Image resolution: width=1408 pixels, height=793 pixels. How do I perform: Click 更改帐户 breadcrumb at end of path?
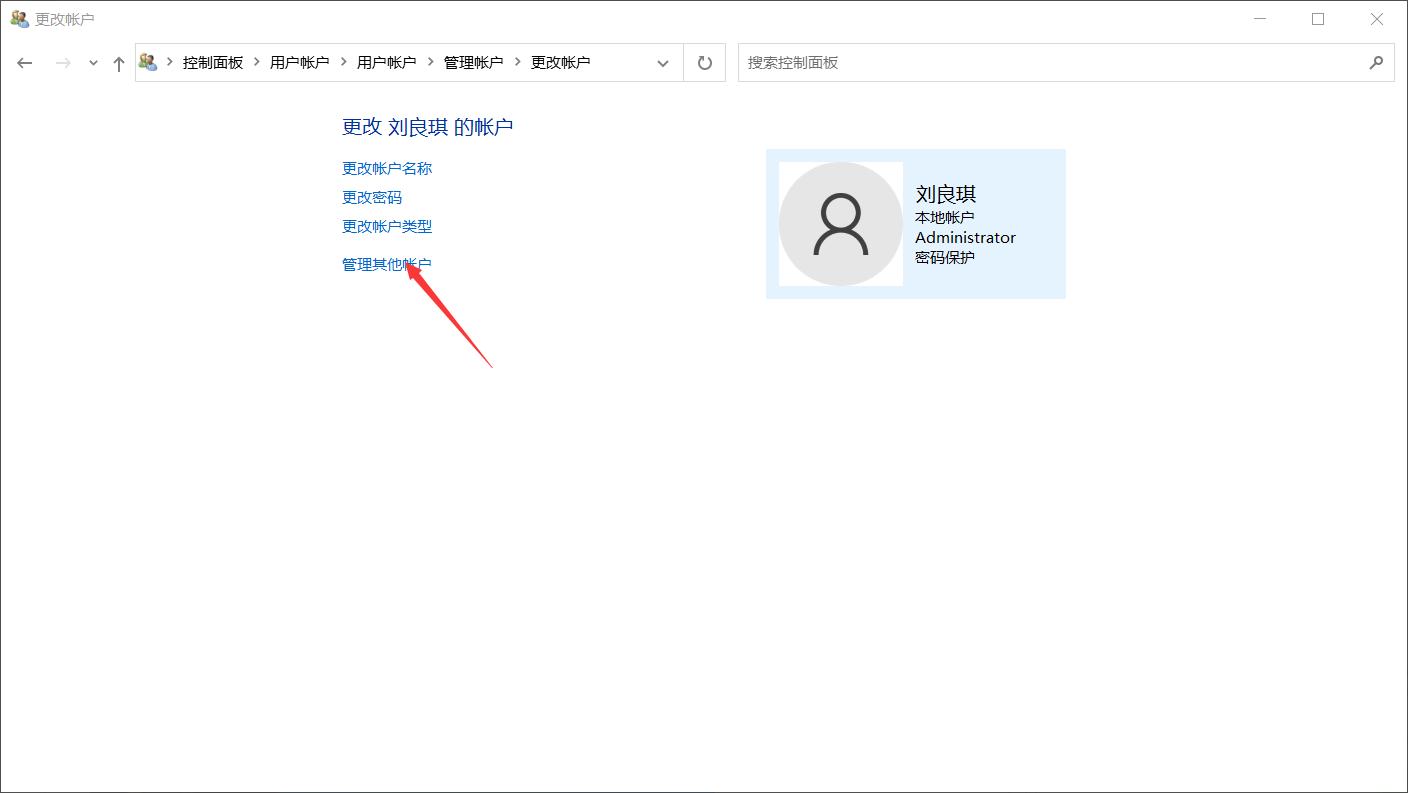(560, 62)
